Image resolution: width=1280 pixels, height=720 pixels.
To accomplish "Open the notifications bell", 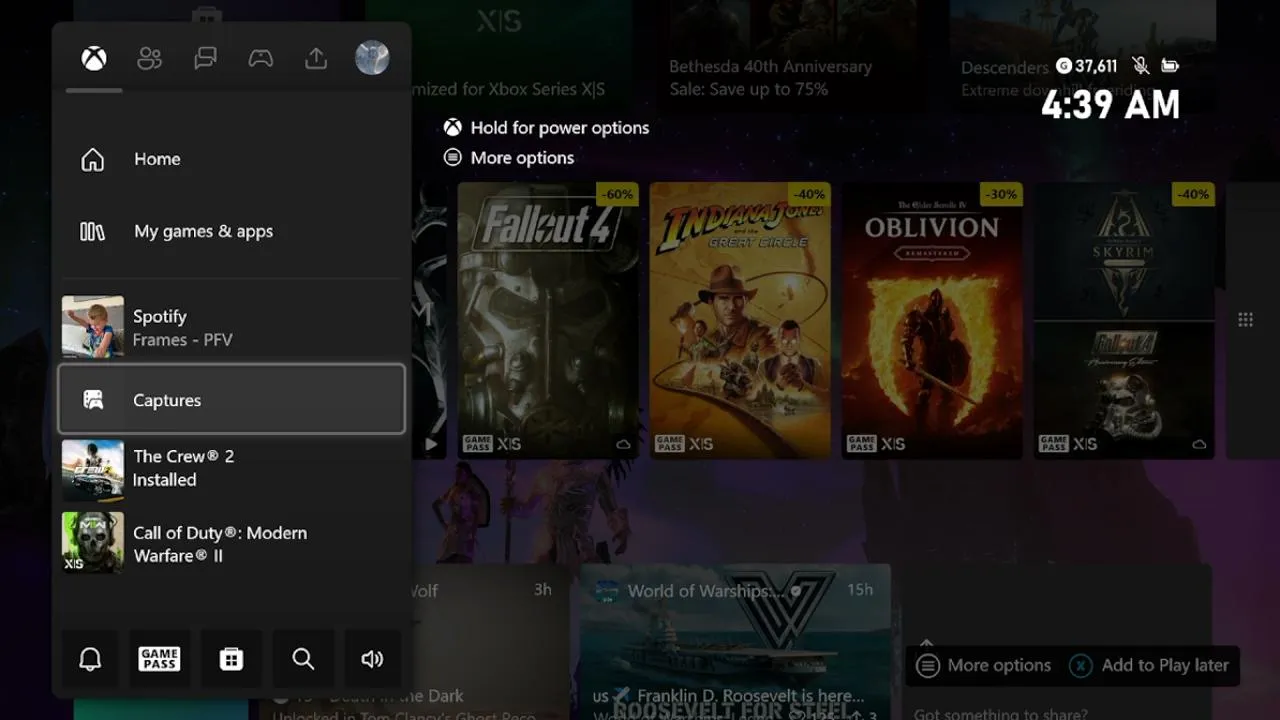I will (90, 659).
